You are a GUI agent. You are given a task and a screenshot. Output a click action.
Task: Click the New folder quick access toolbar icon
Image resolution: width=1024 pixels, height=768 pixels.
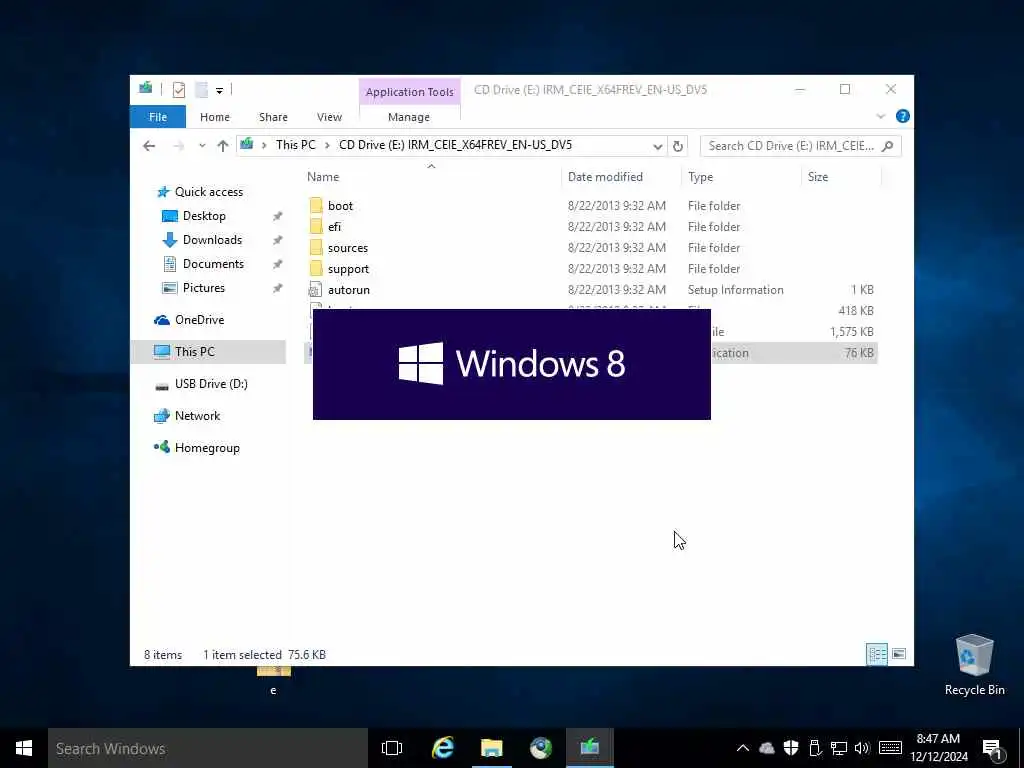point(201,89)
